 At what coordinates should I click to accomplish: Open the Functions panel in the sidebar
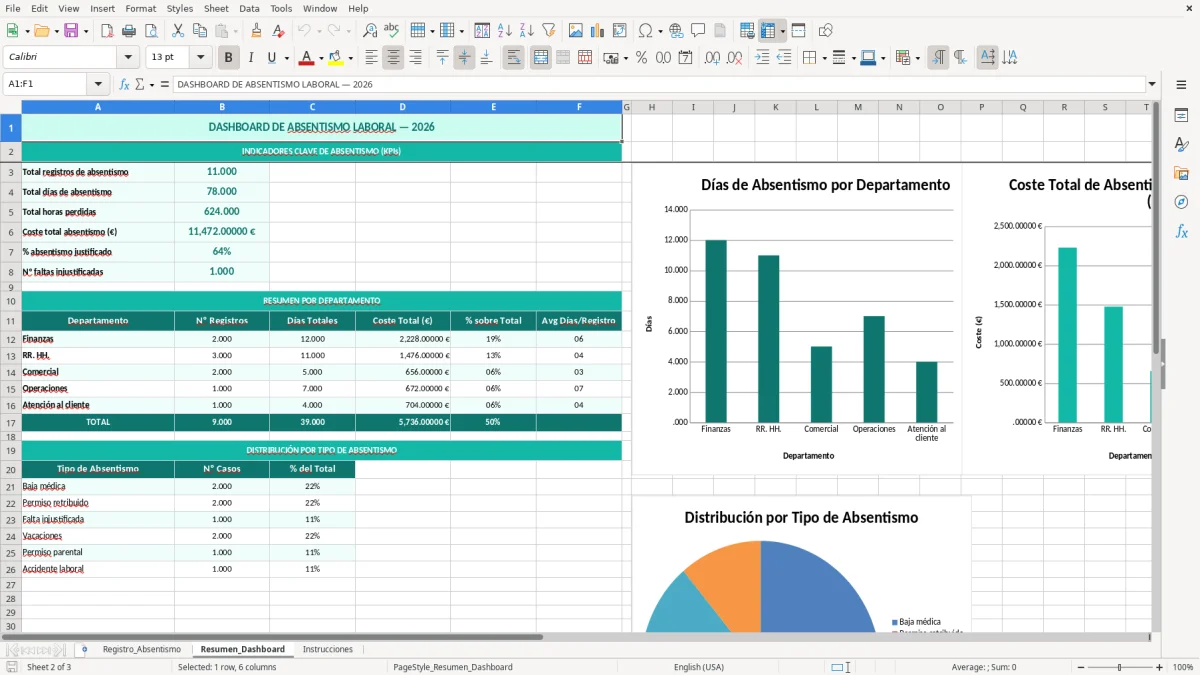coord(1181,231)
